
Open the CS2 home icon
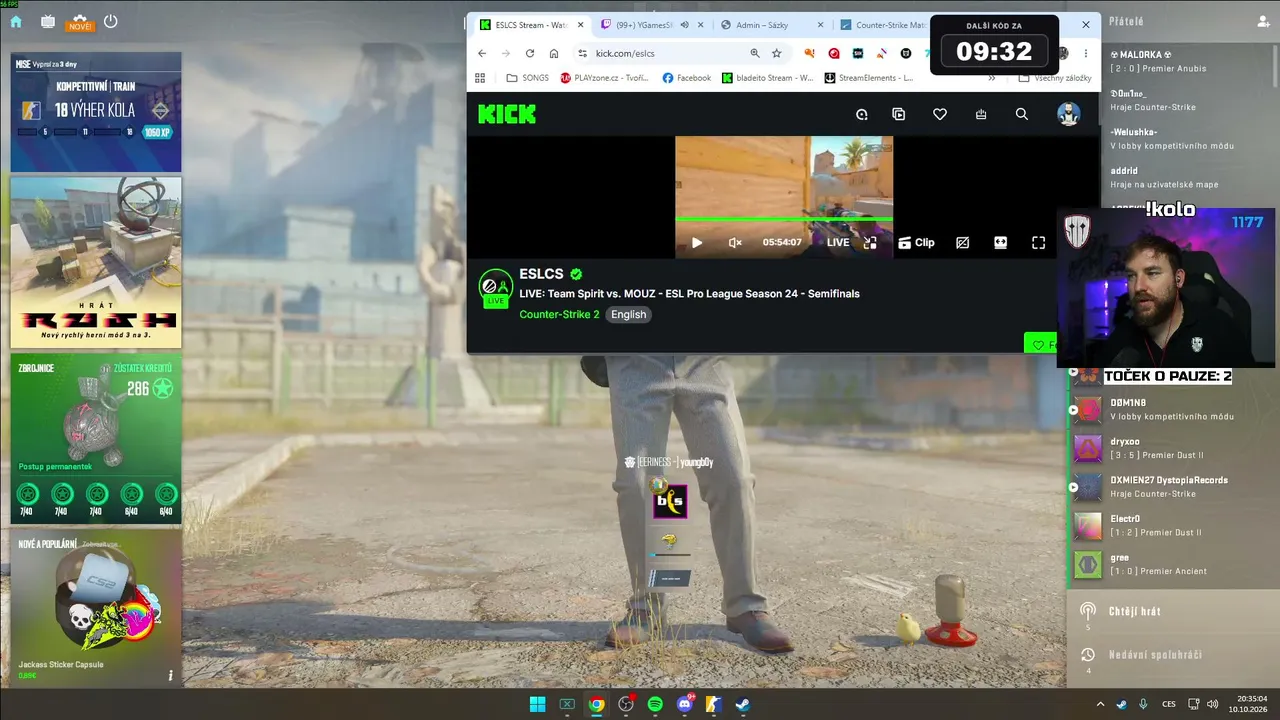tap(16, 21)
